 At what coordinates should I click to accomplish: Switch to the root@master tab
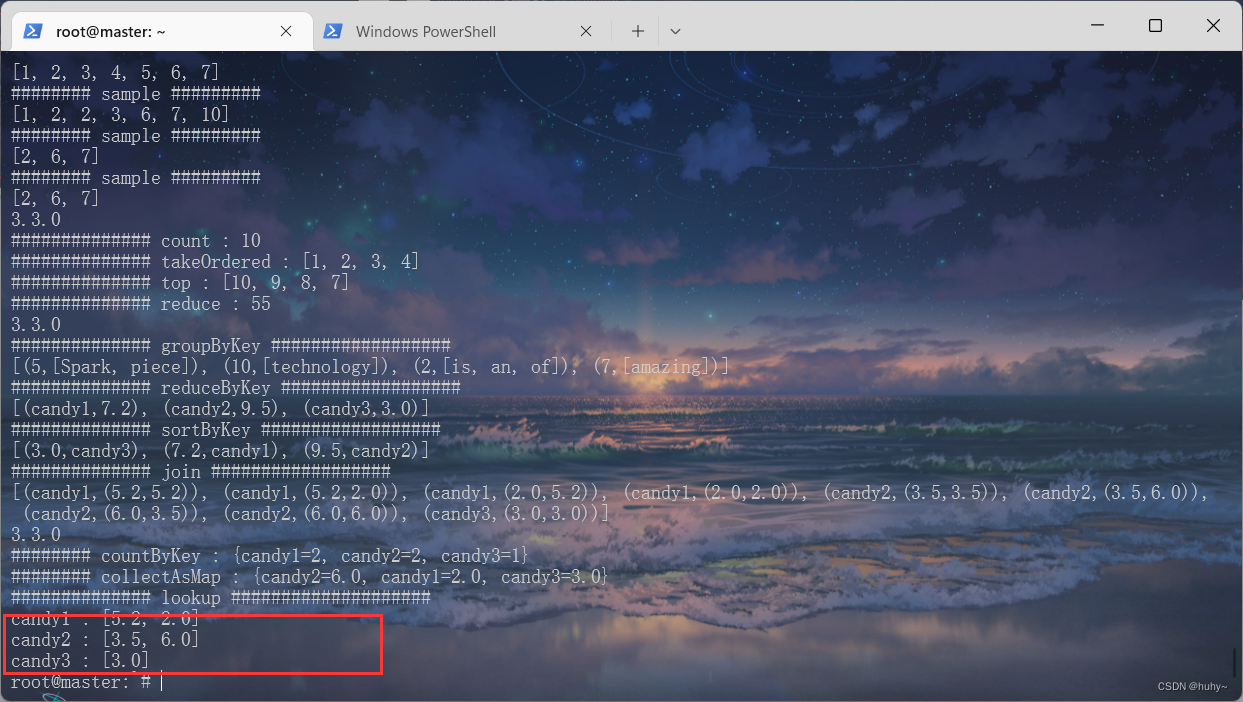[160, 31]
